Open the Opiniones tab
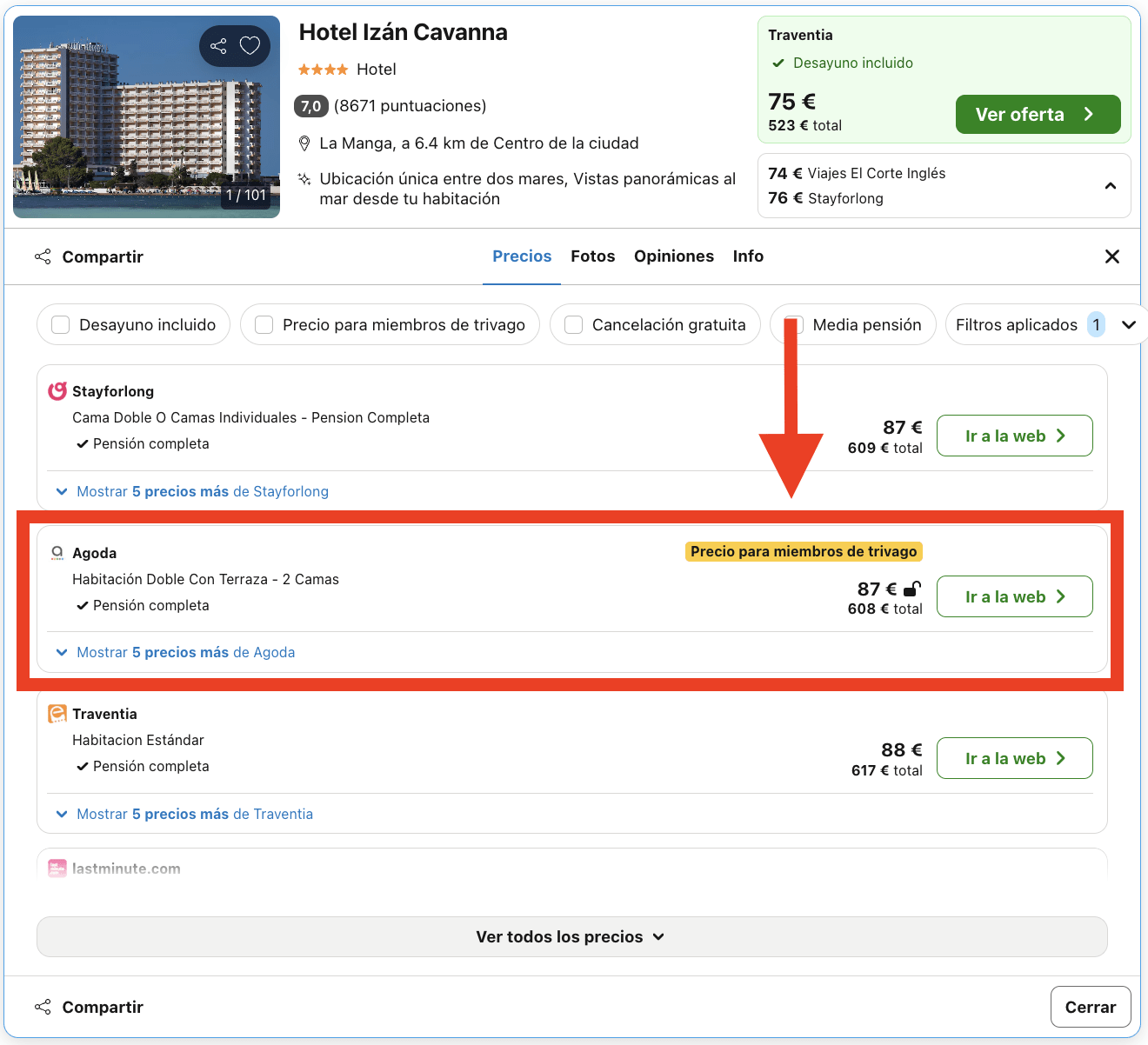The height and width of the screenshot is (1045, 1148). point(674,256)
